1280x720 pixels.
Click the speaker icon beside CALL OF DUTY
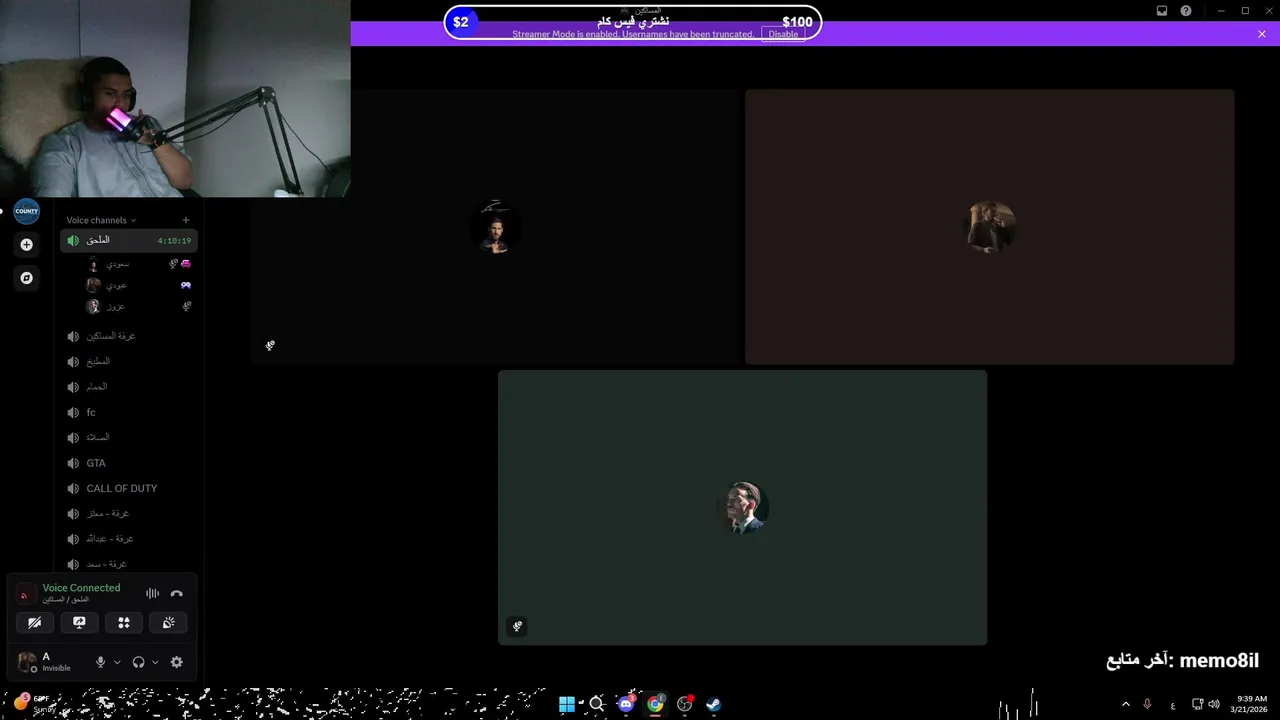click(x=73, y=488)
